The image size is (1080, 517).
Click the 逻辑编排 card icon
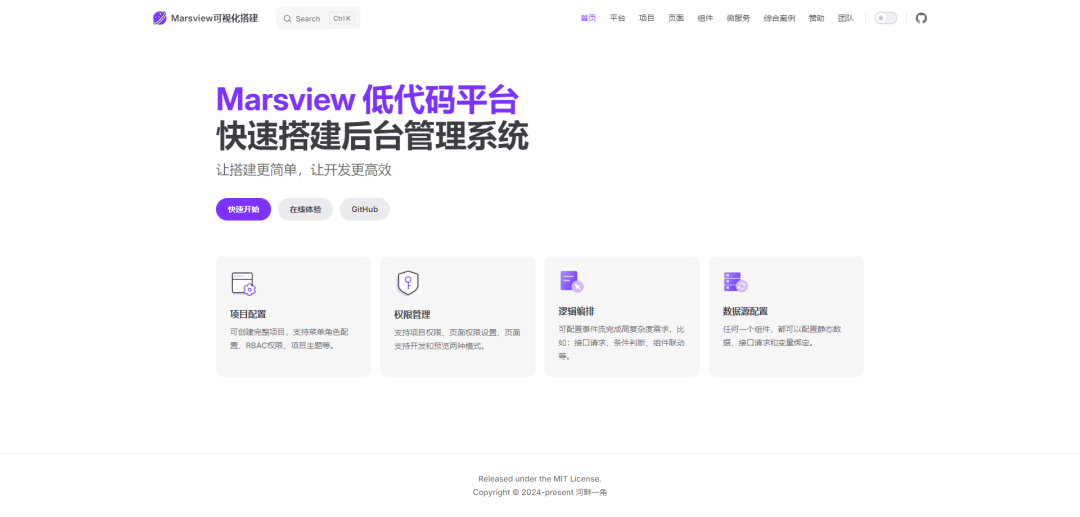coord(571,282)
